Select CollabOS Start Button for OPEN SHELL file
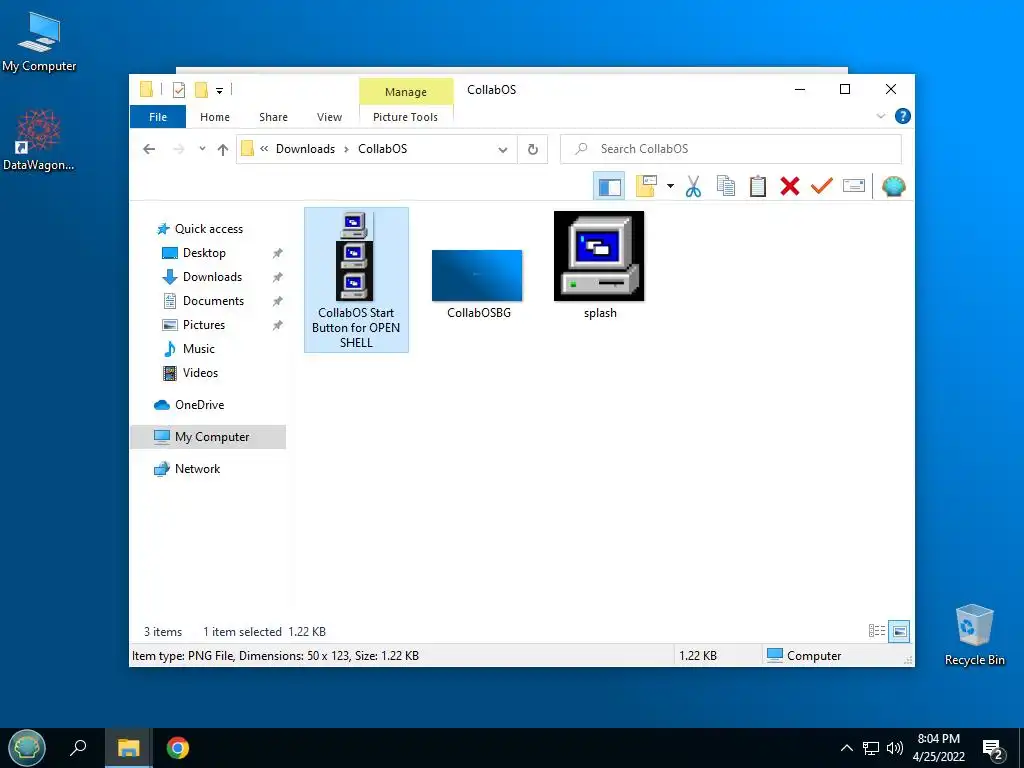This screenshot has width=1024, height=768. tap(356, 280)
